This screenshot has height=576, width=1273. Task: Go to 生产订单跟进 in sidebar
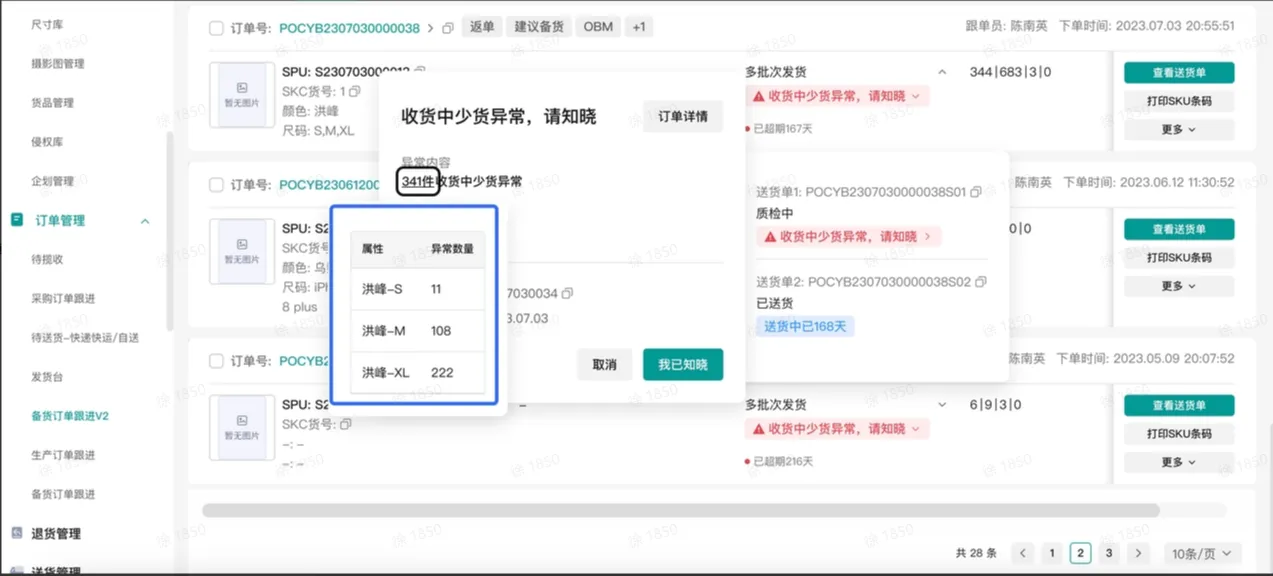(x=63, y=455)
